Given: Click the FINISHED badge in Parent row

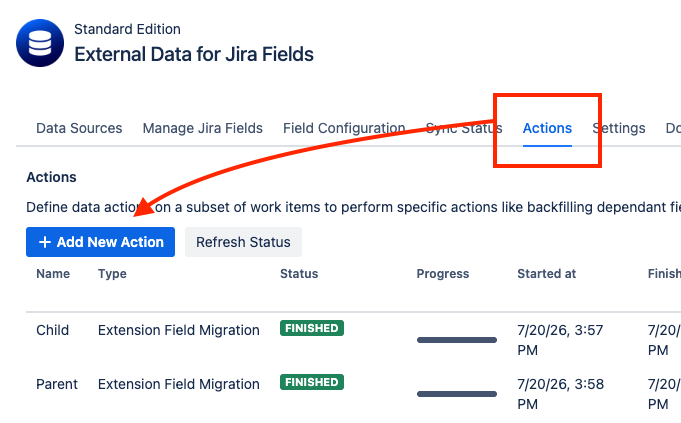Looking at the screenshot, I should (312, 382).
